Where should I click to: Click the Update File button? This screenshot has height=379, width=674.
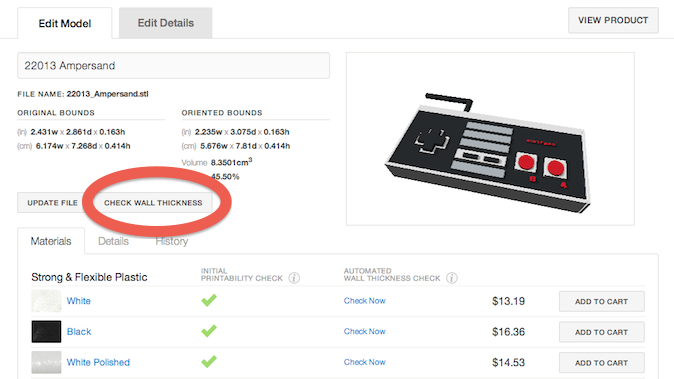click(52, 203)
